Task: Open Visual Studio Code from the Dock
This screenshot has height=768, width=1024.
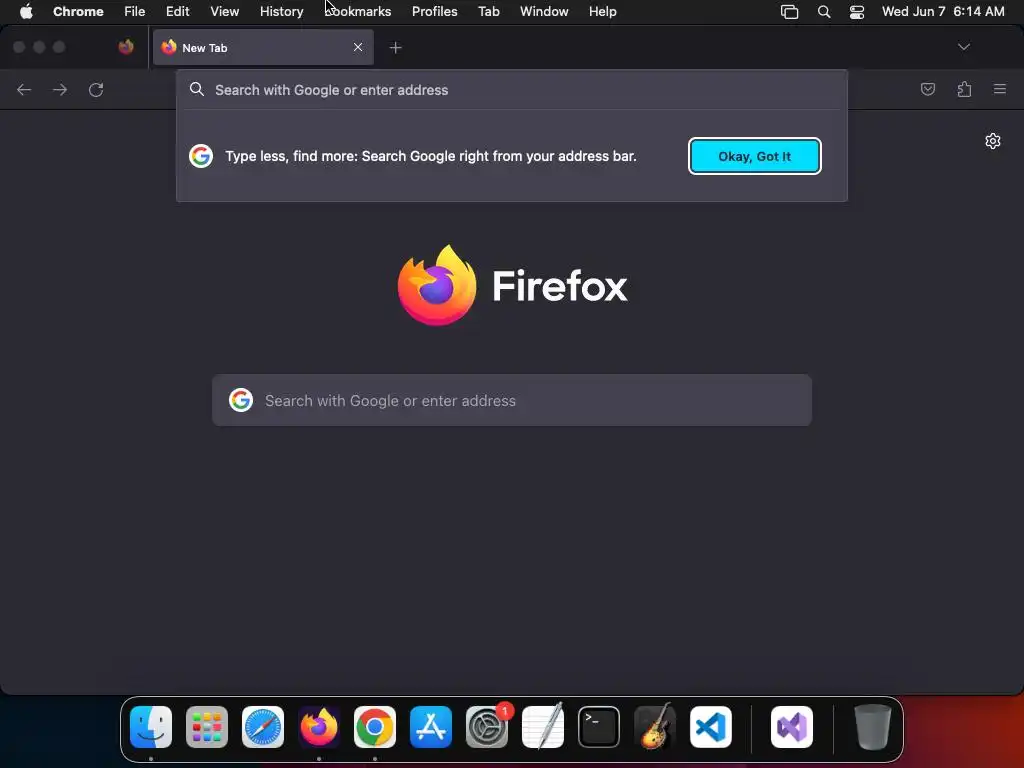Action: (x=711, y=727)
